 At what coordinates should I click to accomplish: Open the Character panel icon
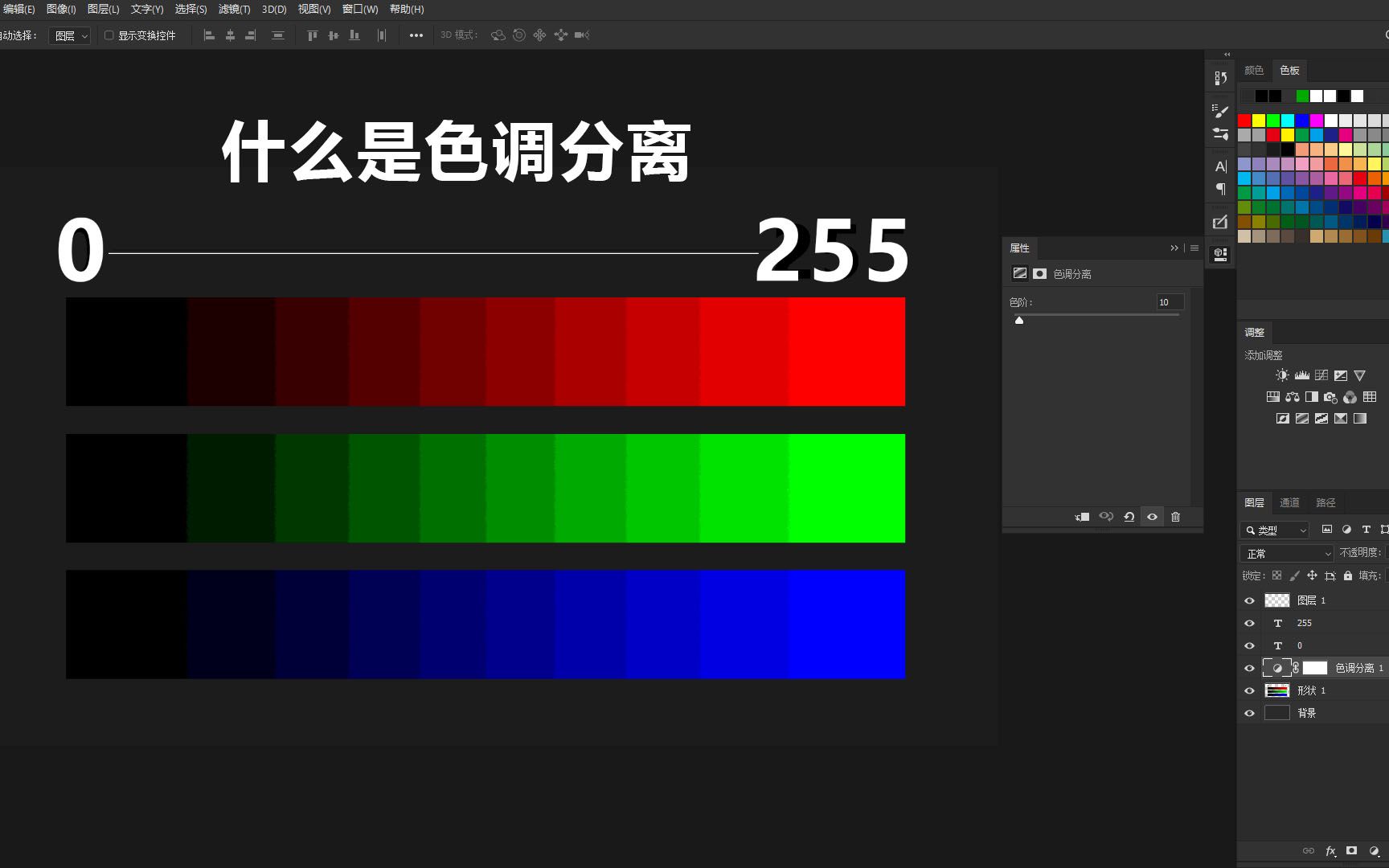click(1220, 166)
